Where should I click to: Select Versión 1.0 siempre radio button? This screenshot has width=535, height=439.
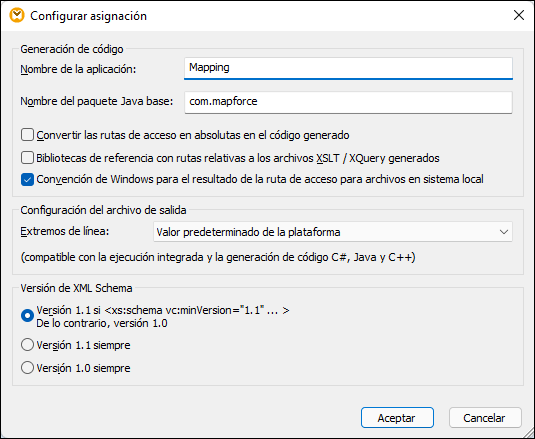tap(27, 368)
